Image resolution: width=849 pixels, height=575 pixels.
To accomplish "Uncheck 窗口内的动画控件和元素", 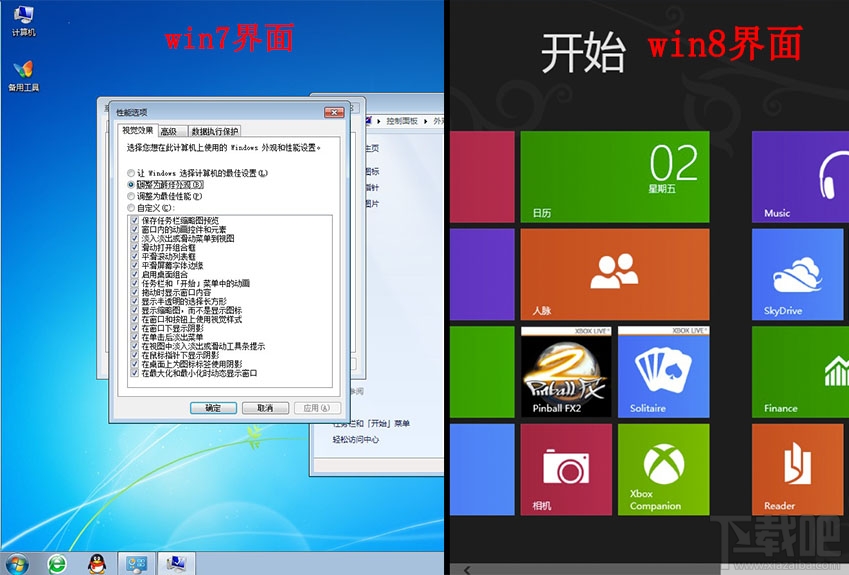I will tap(135, 230).
